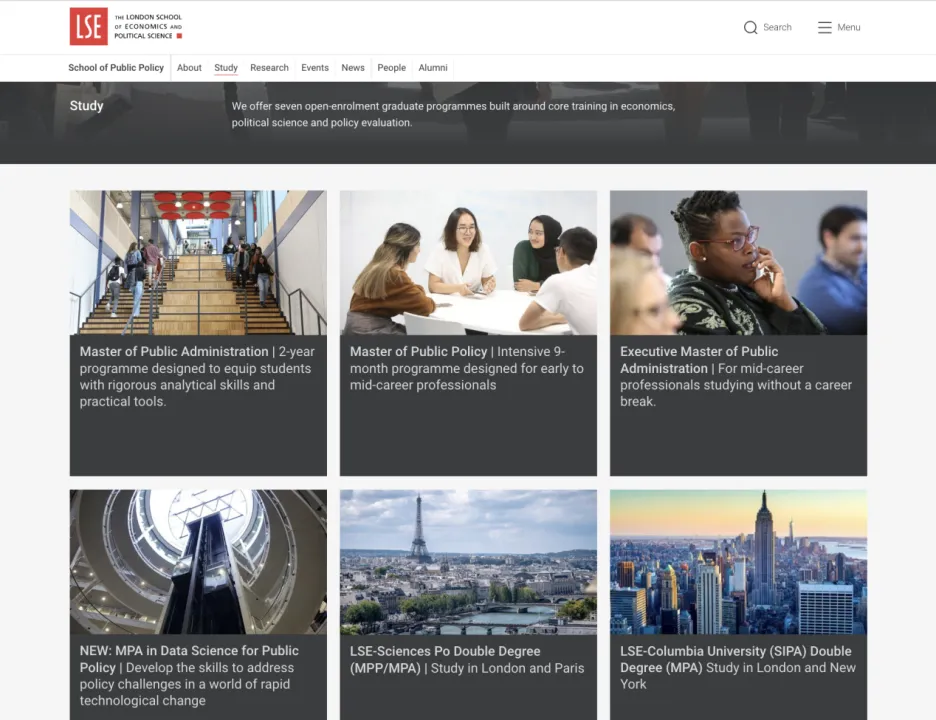Screen dimensions: 936x720
Task: Select the About navigation item
Action: coord(189,68)
